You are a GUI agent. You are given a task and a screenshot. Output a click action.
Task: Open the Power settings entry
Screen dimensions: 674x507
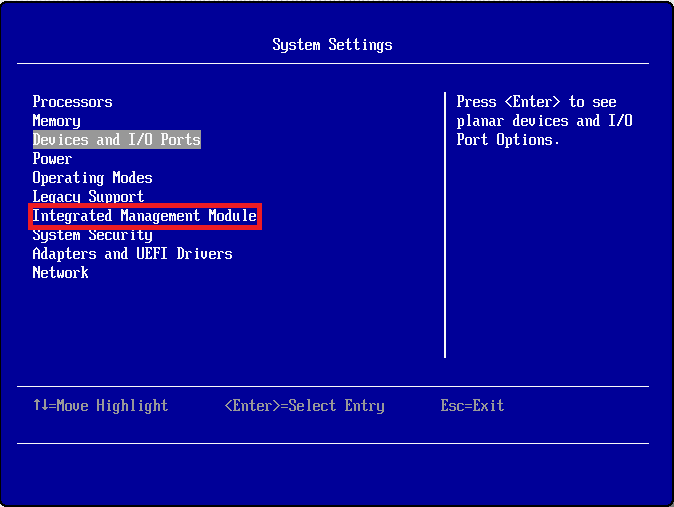click(x=52, y=159)
